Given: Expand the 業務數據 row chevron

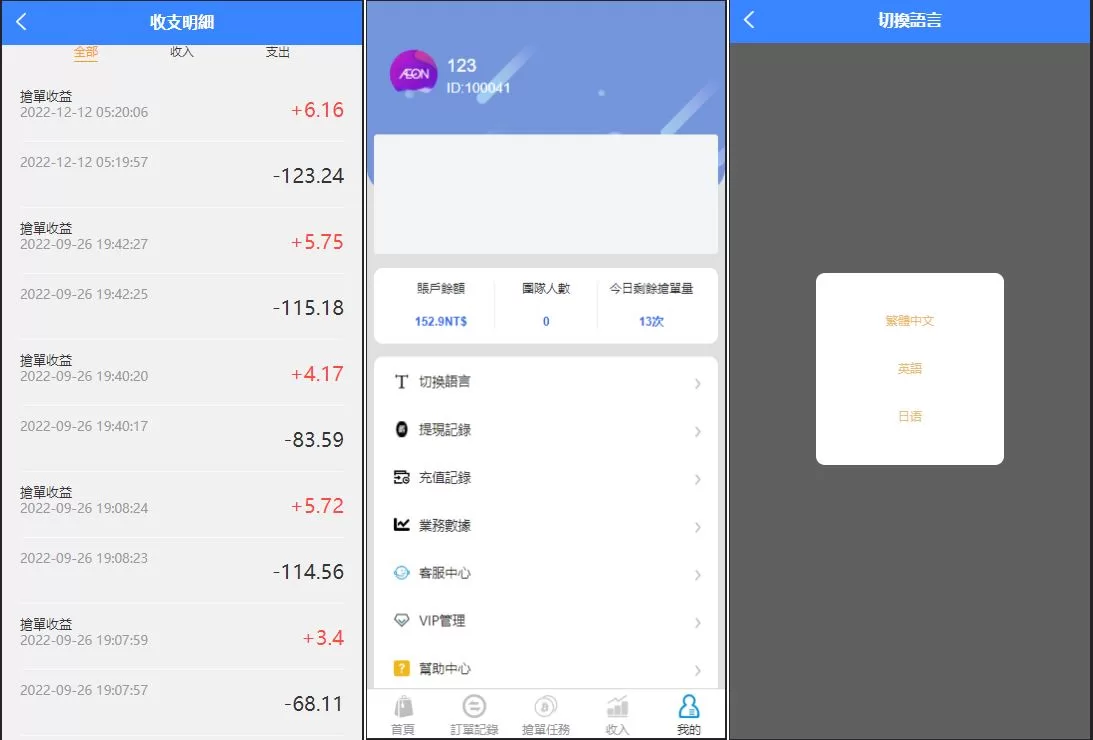Looking at the screenshot, I should coord(698,527).
